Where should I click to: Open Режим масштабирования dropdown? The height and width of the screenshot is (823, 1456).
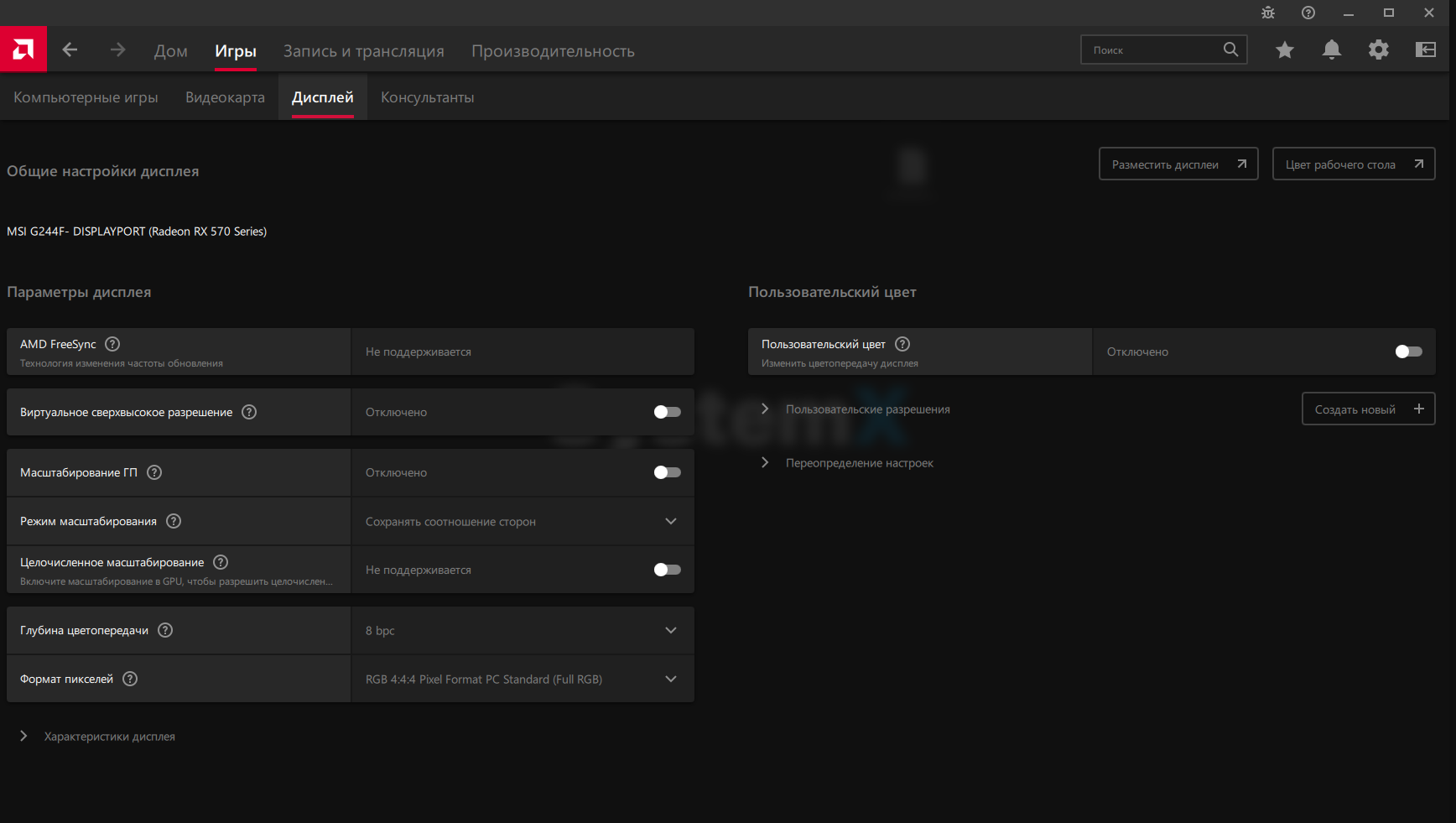[x=523, y=521]
